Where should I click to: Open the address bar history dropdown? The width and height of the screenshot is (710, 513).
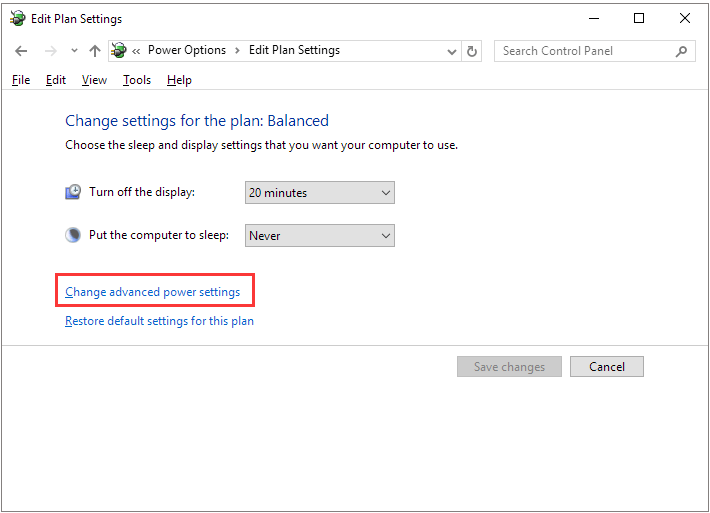450,51
